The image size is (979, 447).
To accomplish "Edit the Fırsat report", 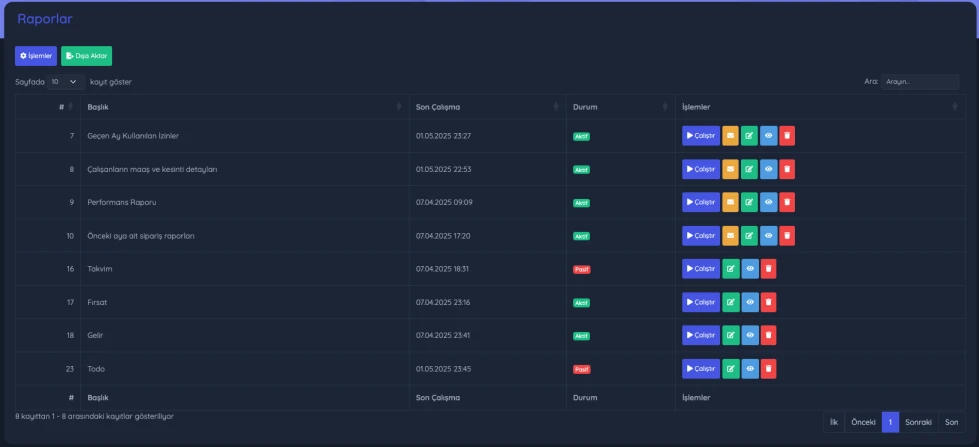I will point(731,302).
